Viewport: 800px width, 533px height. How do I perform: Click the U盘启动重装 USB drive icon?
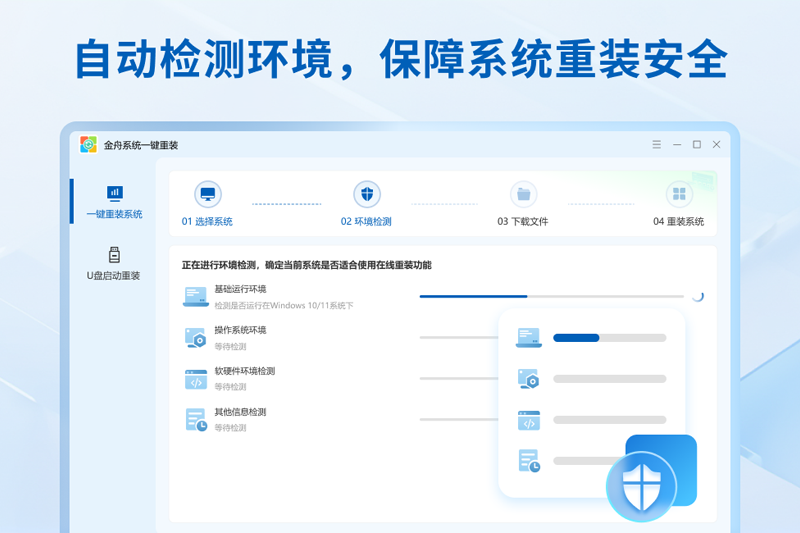(114, 254)
